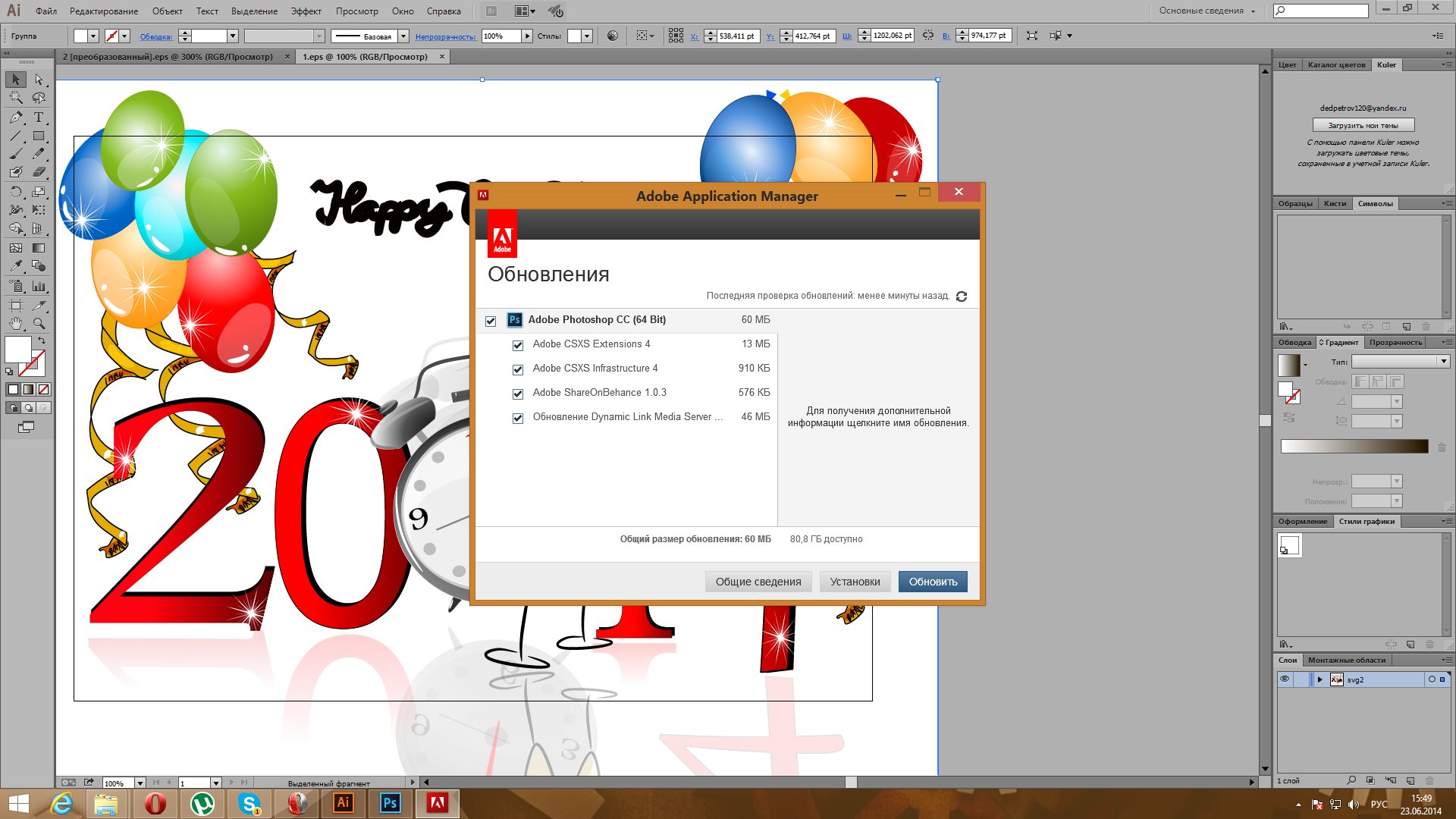Select the Scale tool
The width and height of the screenshot is (1456, 819).
[x=39, y=192]
